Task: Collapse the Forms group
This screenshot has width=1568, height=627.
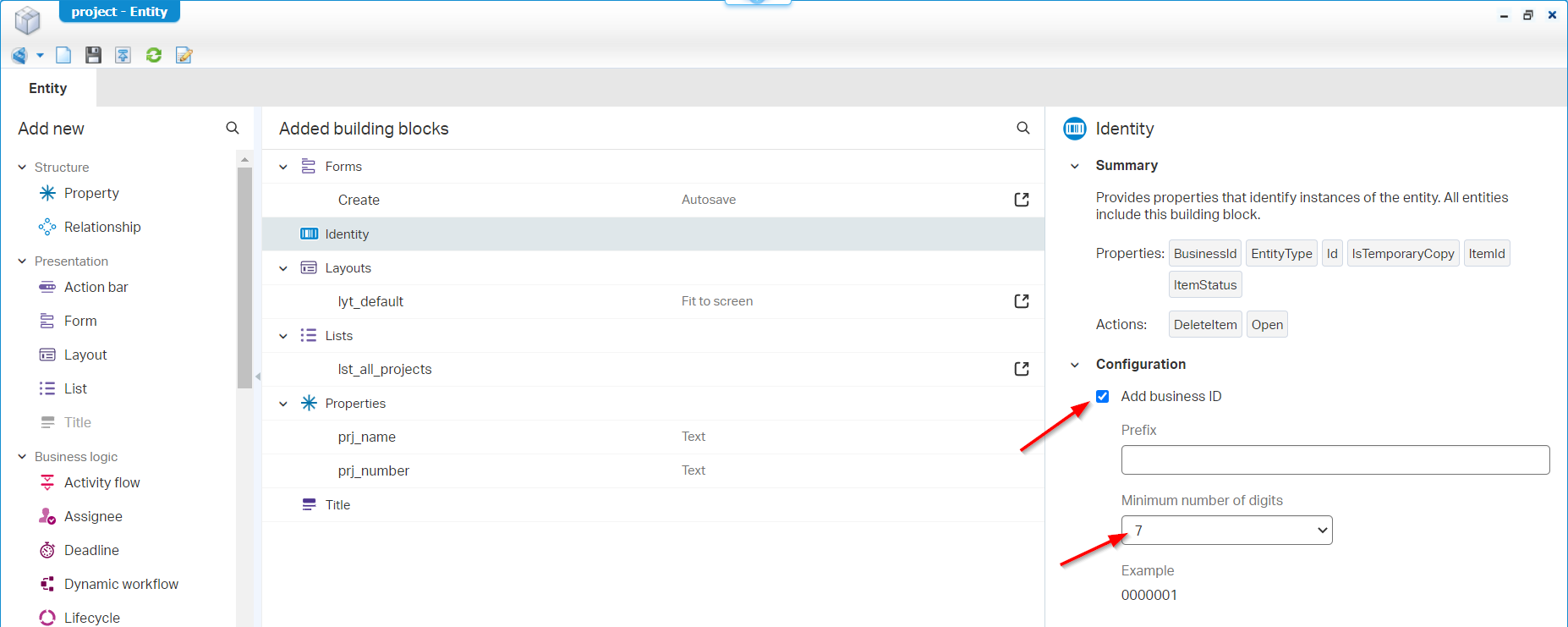Action: point(283,167)
